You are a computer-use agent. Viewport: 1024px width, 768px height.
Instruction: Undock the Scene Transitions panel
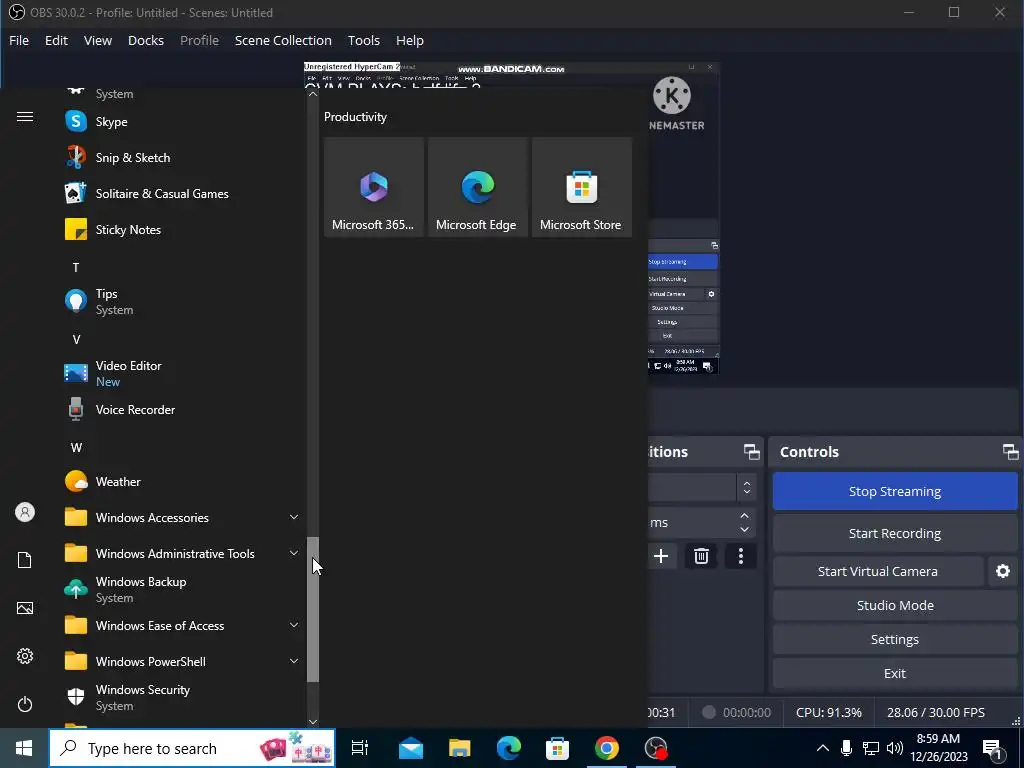[x=751, y=452]
